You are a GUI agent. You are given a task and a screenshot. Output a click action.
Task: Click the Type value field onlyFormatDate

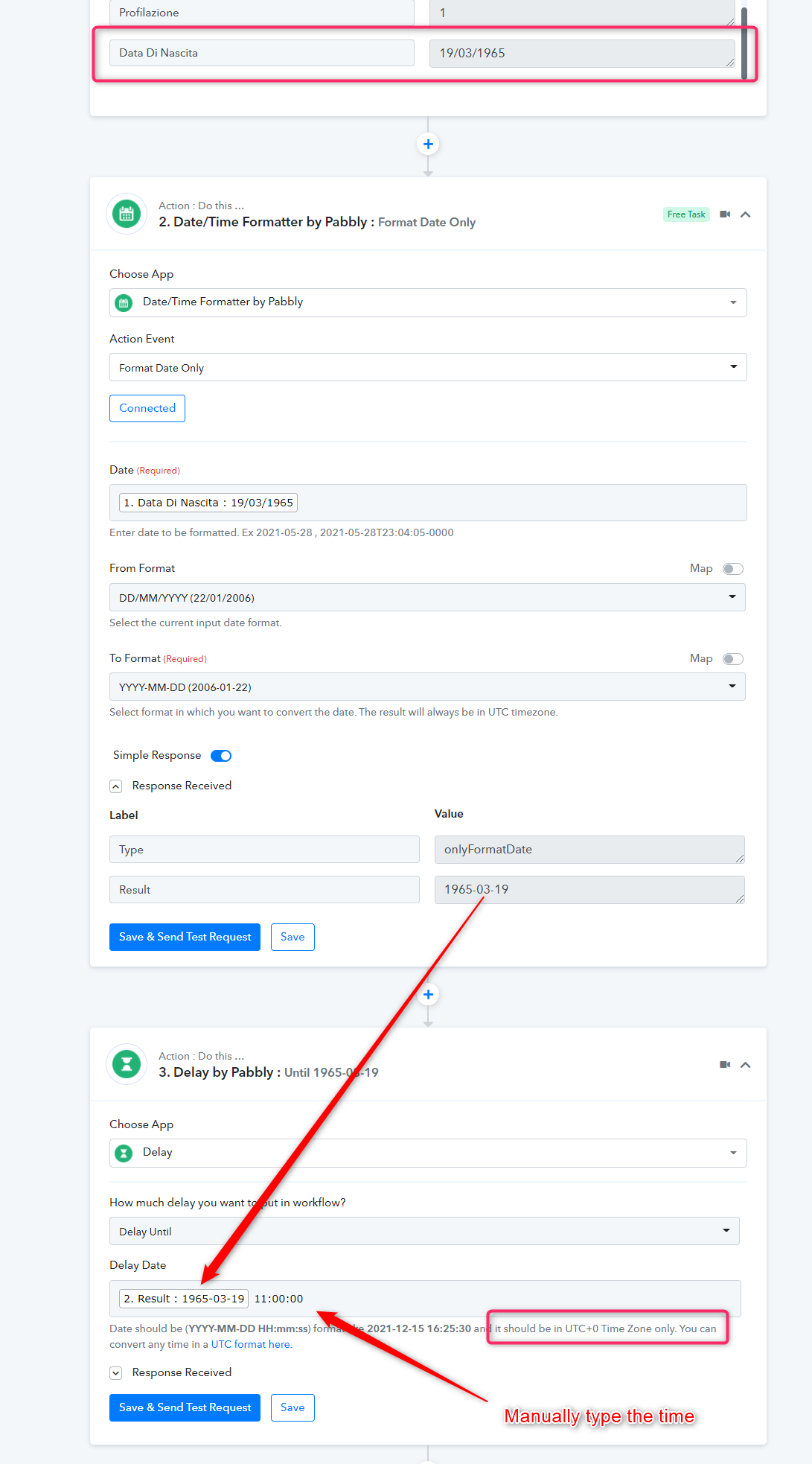tap(589, 850)
